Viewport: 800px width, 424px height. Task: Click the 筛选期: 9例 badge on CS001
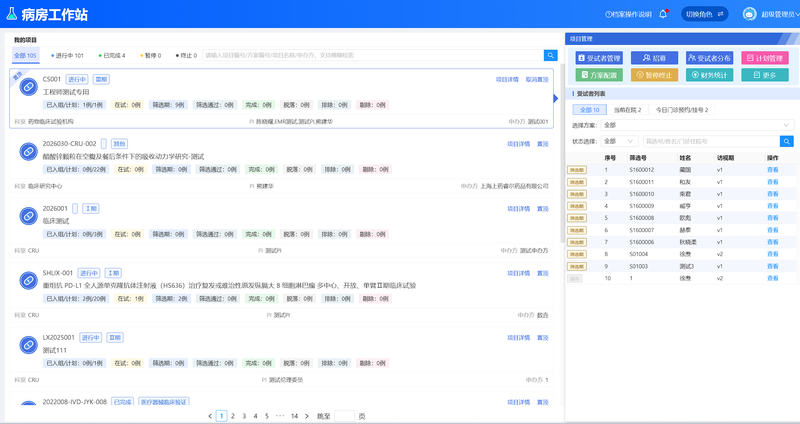[168, 105]
